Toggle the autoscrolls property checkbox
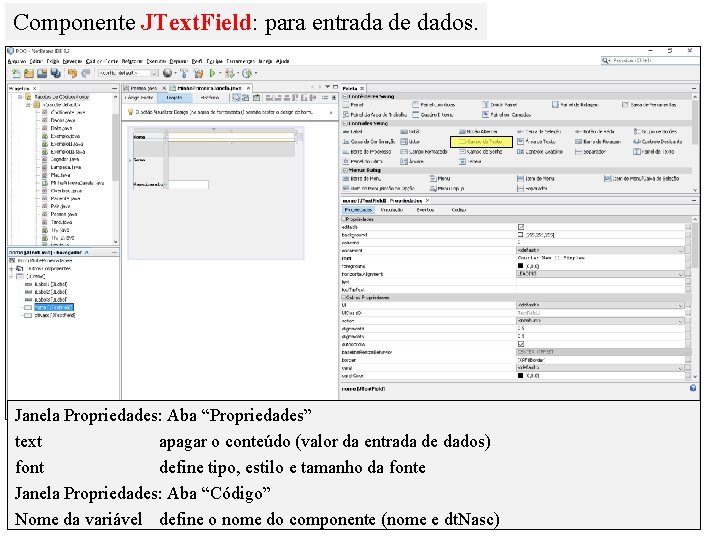Screen dimensions: 720x540 click(x=521, y=344)
